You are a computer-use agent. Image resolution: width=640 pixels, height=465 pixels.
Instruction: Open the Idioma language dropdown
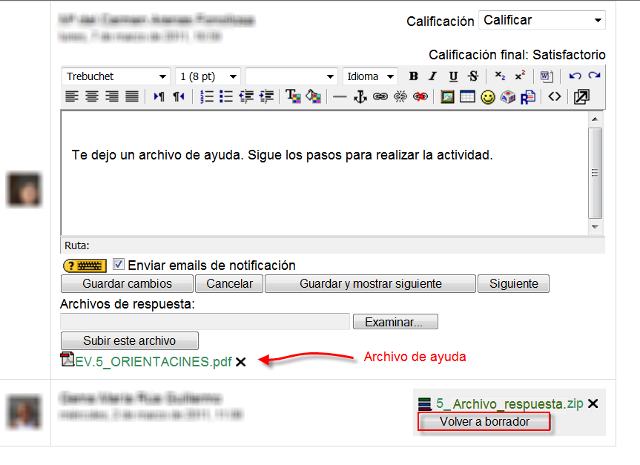[x=372, y=77]
